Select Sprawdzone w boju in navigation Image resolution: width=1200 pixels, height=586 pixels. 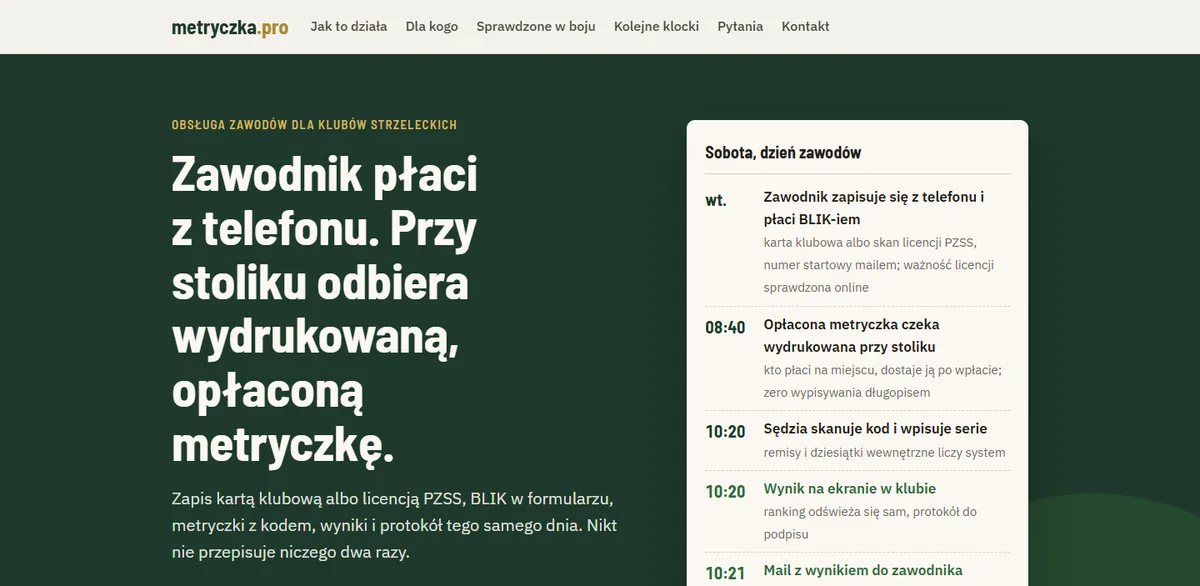tap(536, 27)
